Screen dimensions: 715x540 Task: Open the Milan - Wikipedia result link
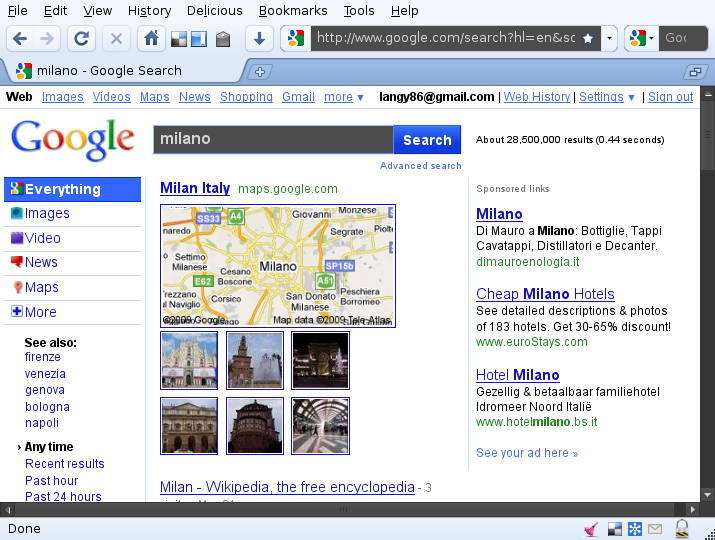(x=287, y=487)
